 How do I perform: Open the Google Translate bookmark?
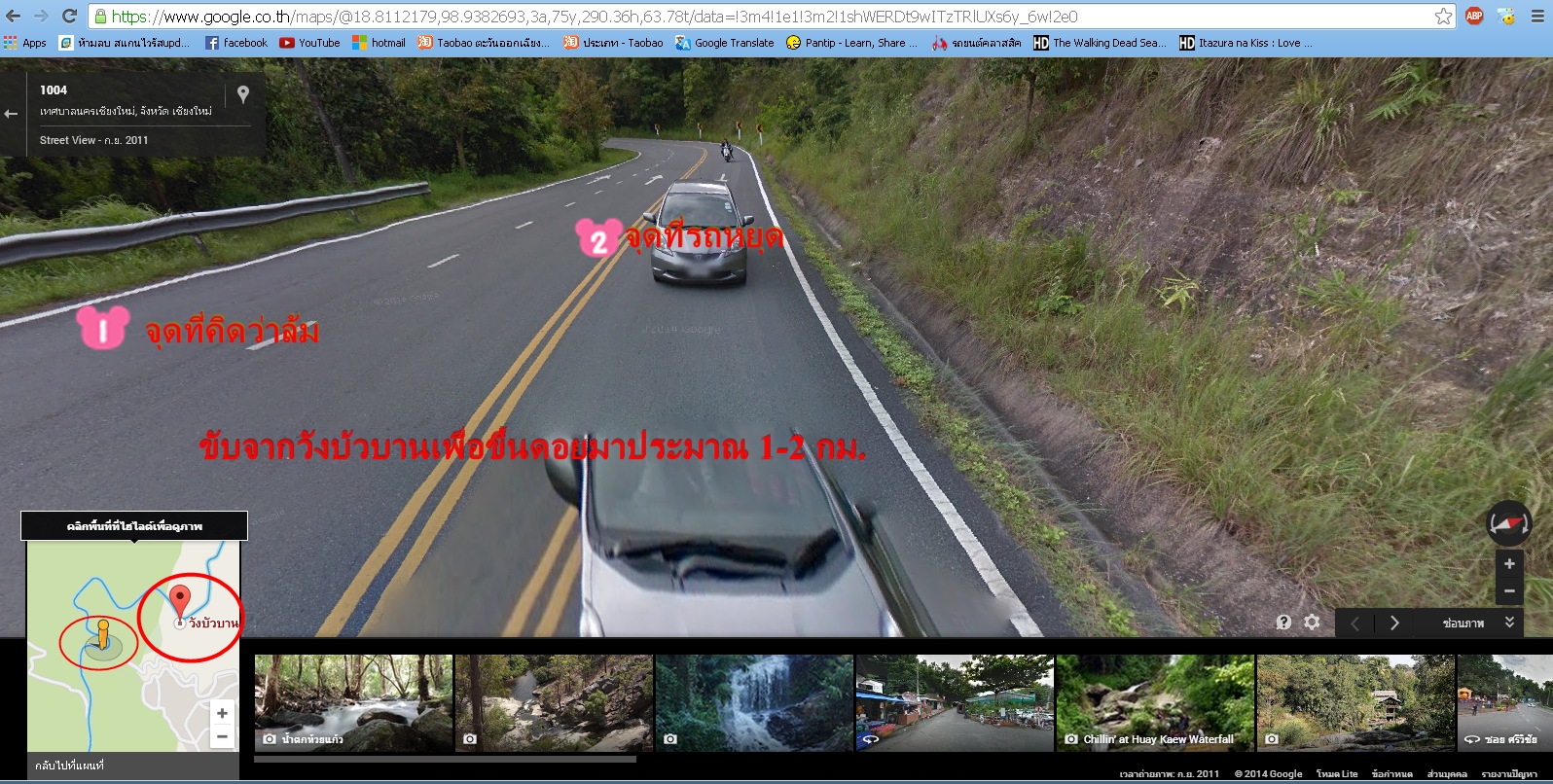[x=724, y=43]
